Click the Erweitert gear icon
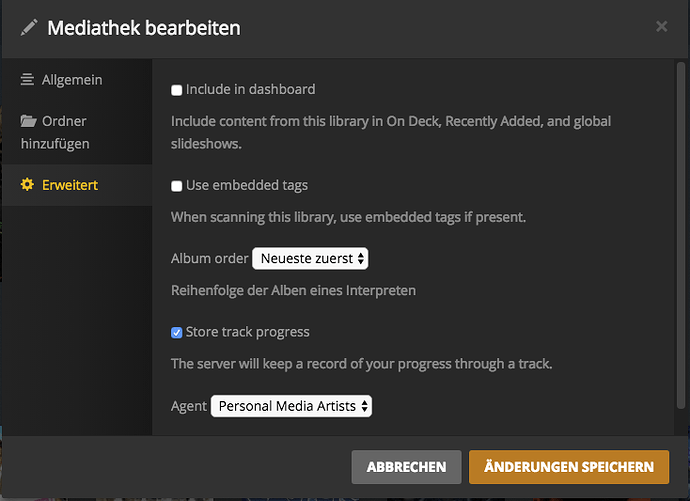690x501 pixels. 28,185
